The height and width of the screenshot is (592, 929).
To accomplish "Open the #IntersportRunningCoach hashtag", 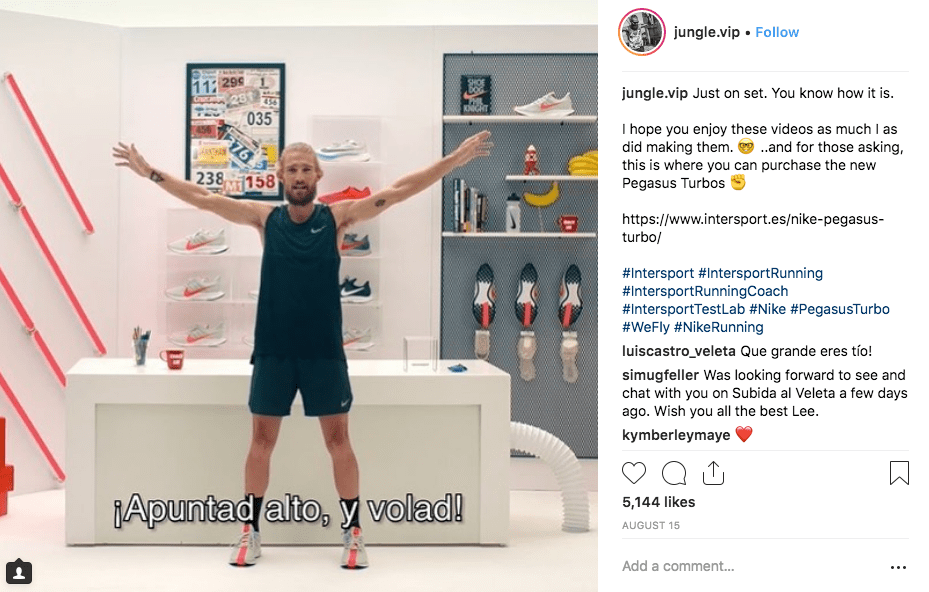I will [705, 292].
